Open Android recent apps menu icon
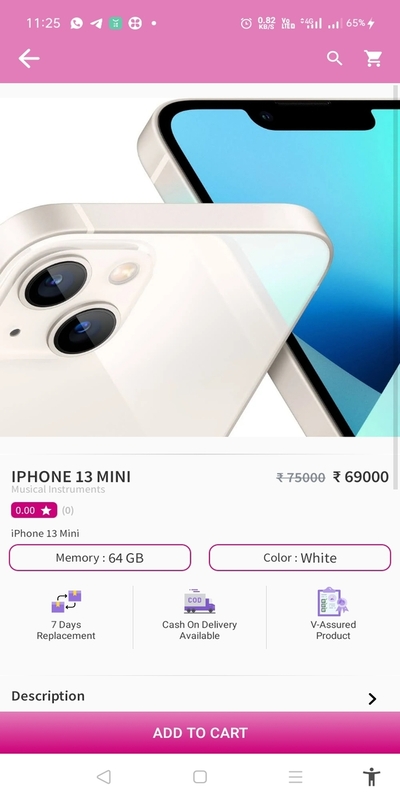The width and height of the screenshot is (400, 800). (295, 777)
